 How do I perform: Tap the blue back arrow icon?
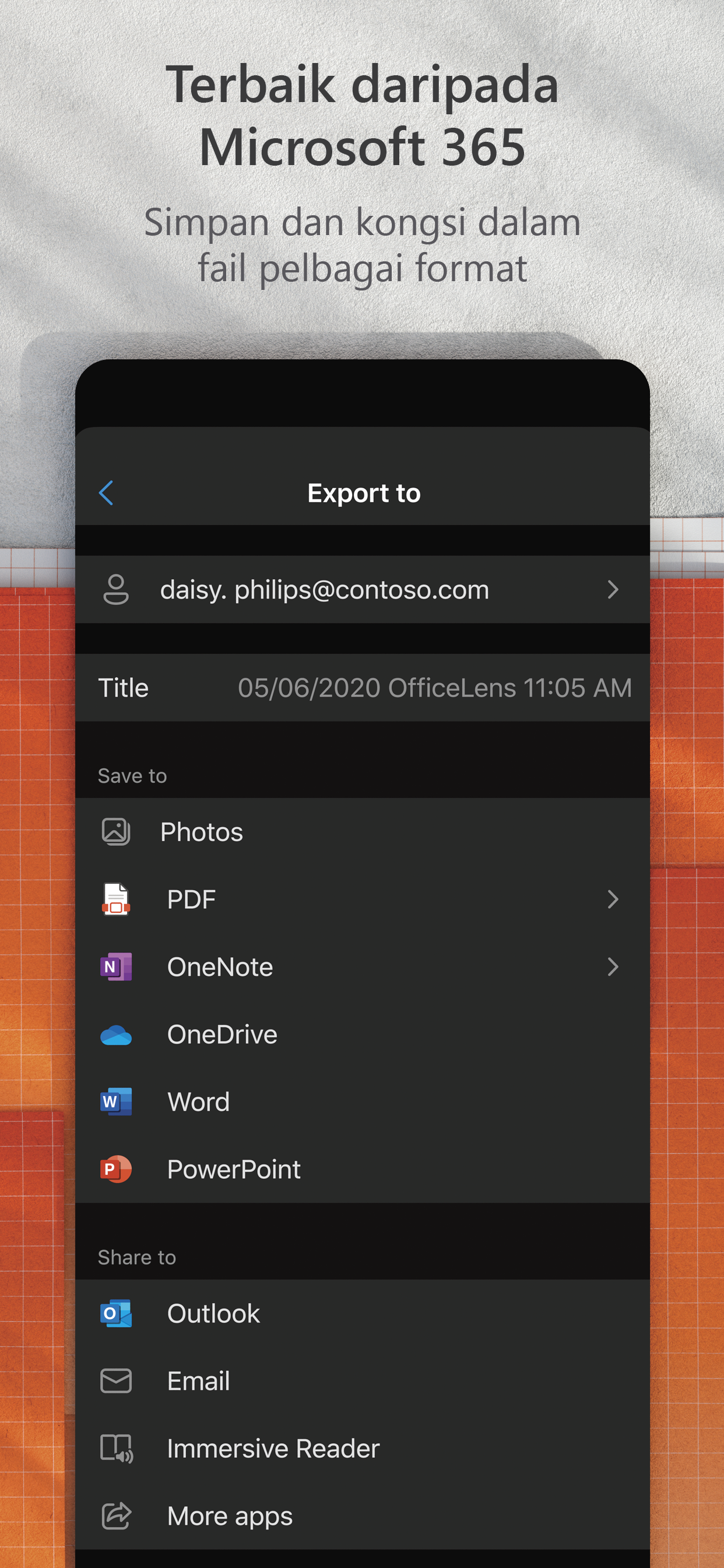pos(106,493)
